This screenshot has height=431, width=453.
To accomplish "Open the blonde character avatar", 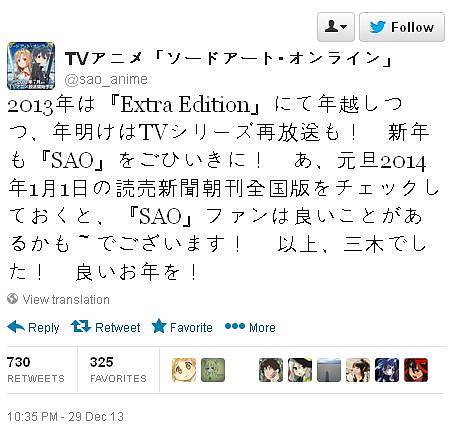I will (184, 370).
